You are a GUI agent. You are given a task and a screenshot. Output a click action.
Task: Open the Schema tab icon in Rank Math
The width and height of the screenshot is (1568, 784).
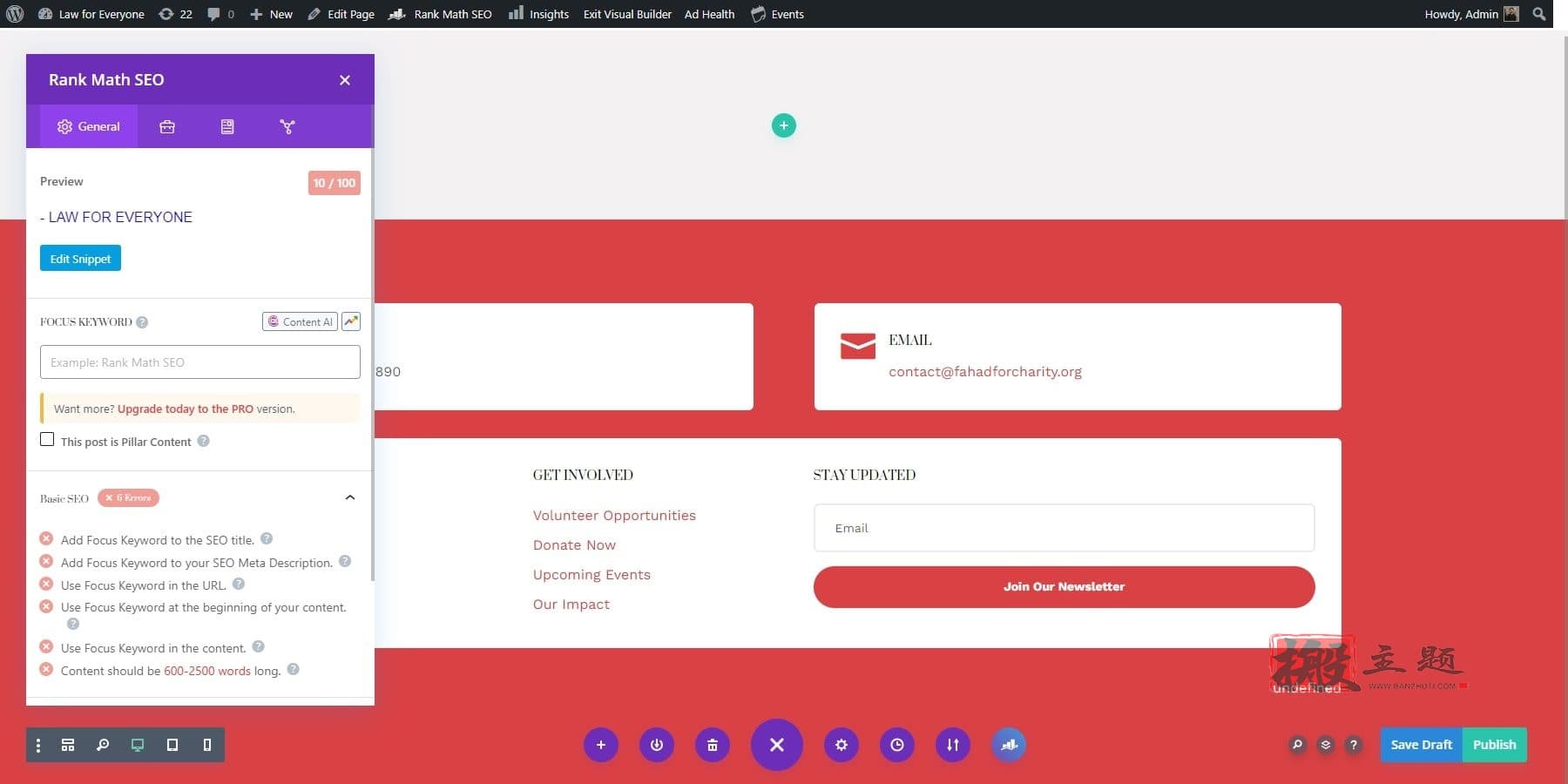(x=227, y=127)
